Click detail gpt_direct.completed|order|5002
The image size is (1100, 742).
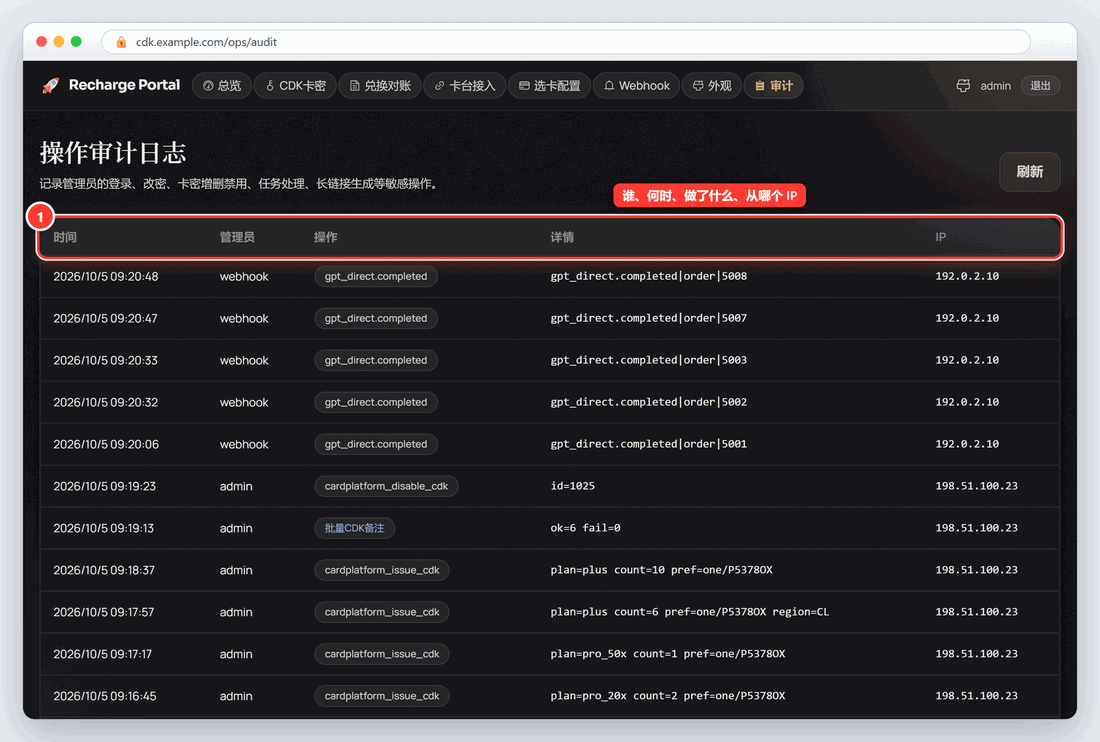(x=649, y=403)
